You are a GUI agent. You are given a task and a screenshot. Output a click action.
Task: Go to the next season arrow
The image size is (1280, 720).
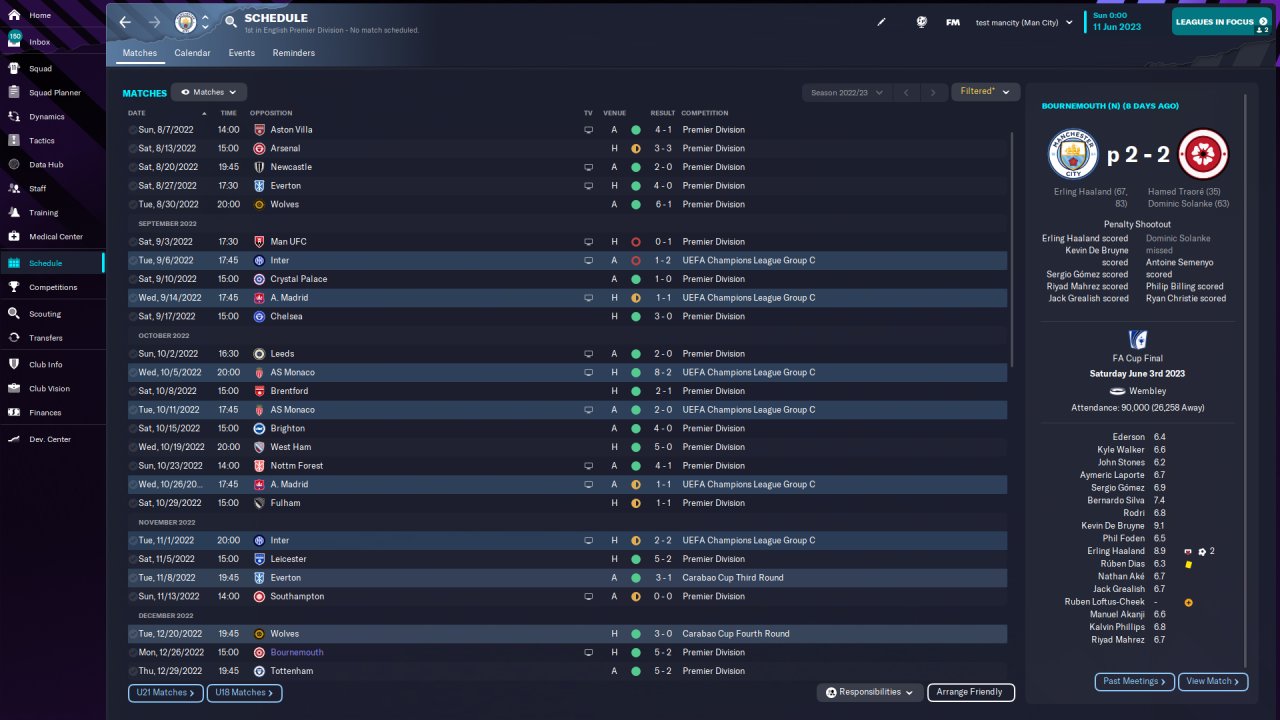click(933, 92)
